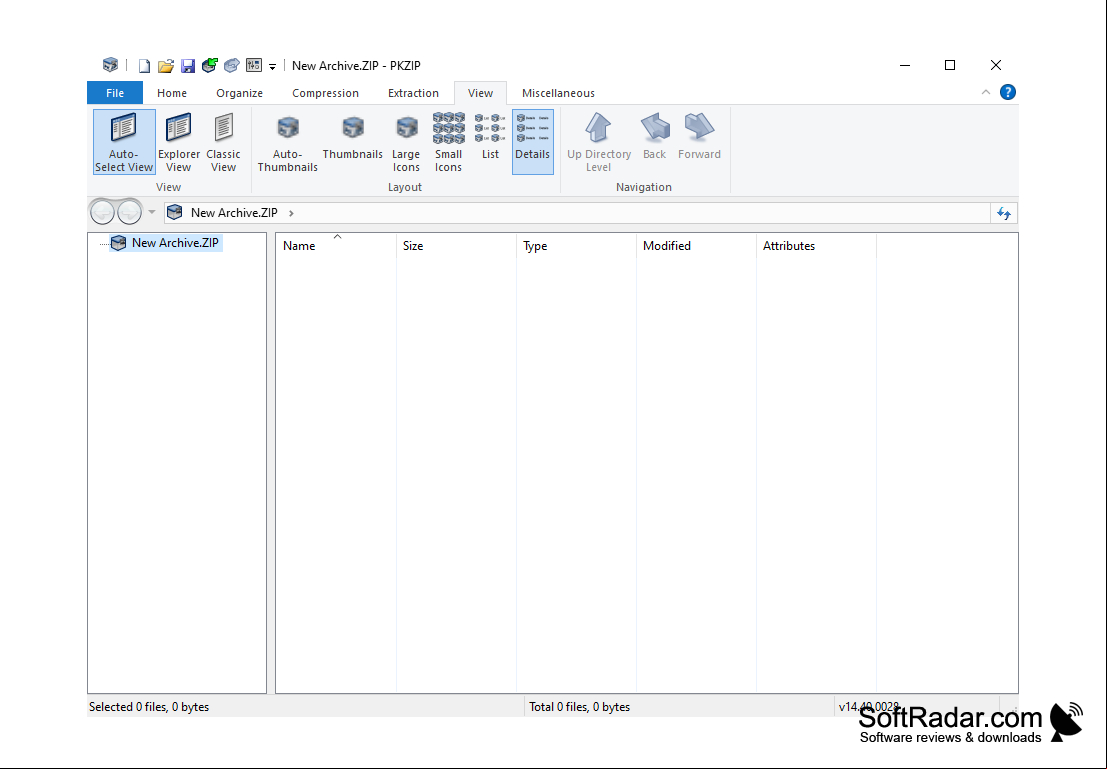Viewport: 1107px width, 769px height.
Task: Click the greyed-out archive arrow icon in quick access toolbar
Action: point(232,66)
